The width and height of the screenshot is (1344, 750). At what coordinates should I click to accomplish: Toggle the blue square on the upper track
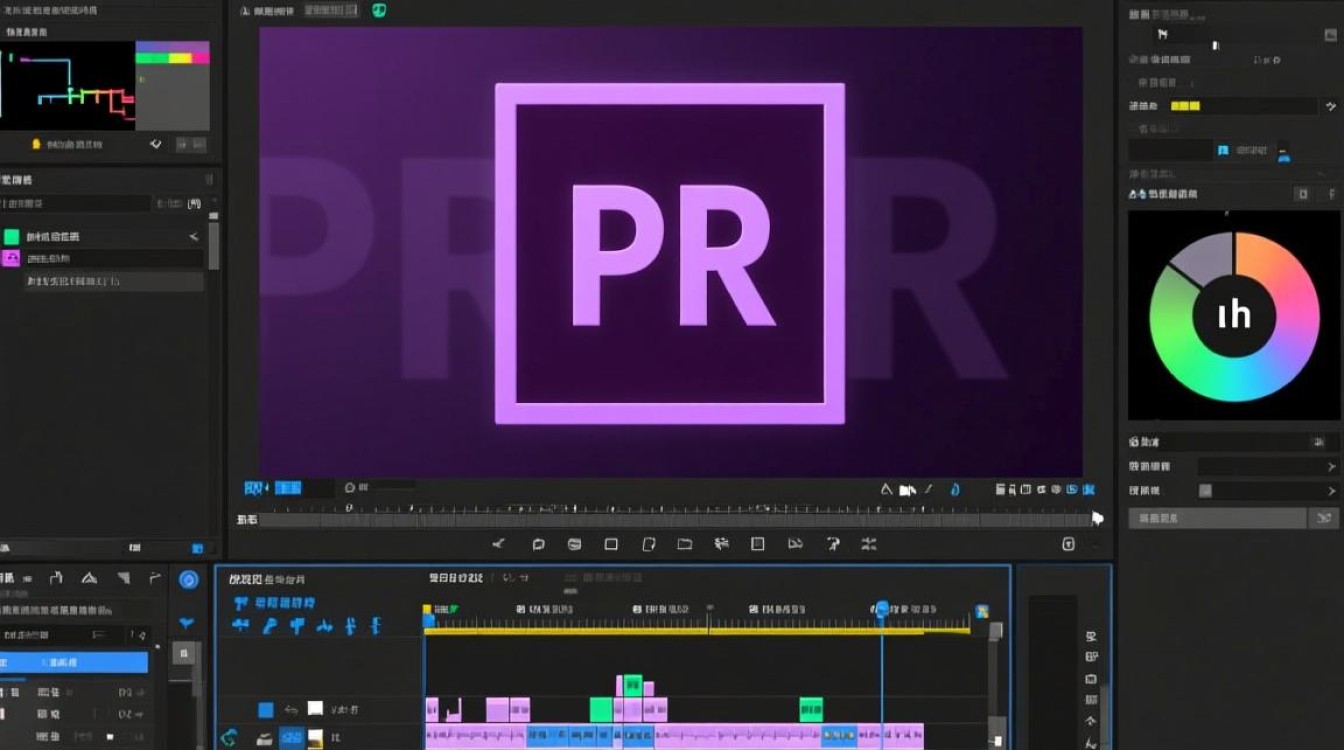(x=266, y=709)
